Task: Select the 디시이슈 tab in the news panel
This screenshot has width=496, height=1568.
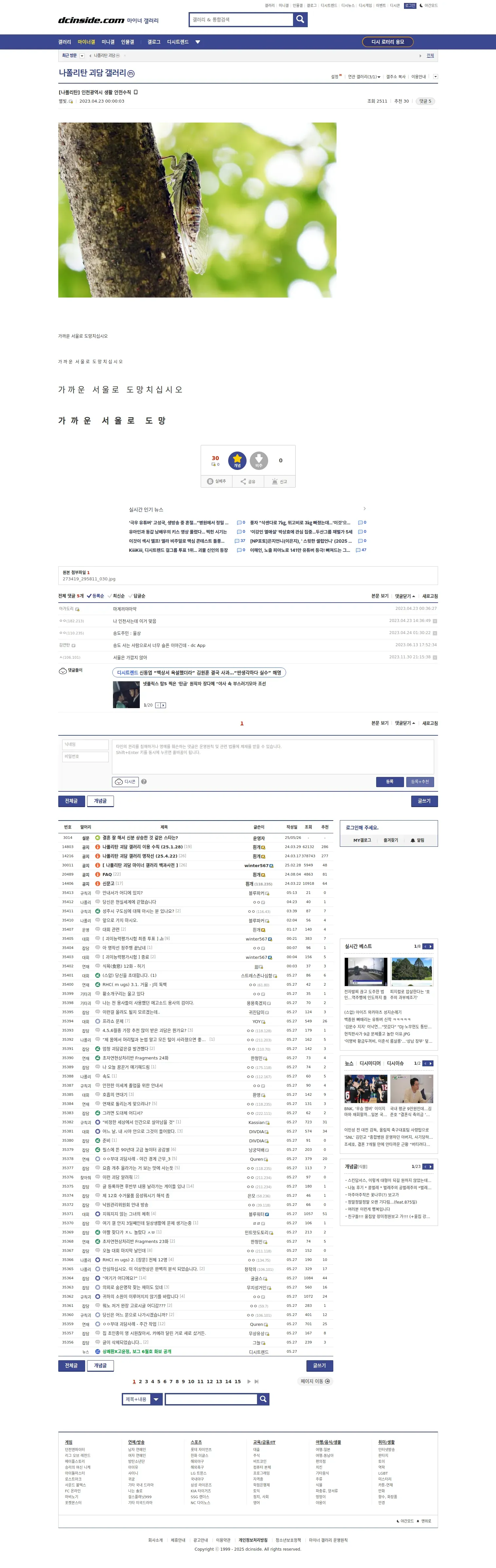Action: 395,1063
